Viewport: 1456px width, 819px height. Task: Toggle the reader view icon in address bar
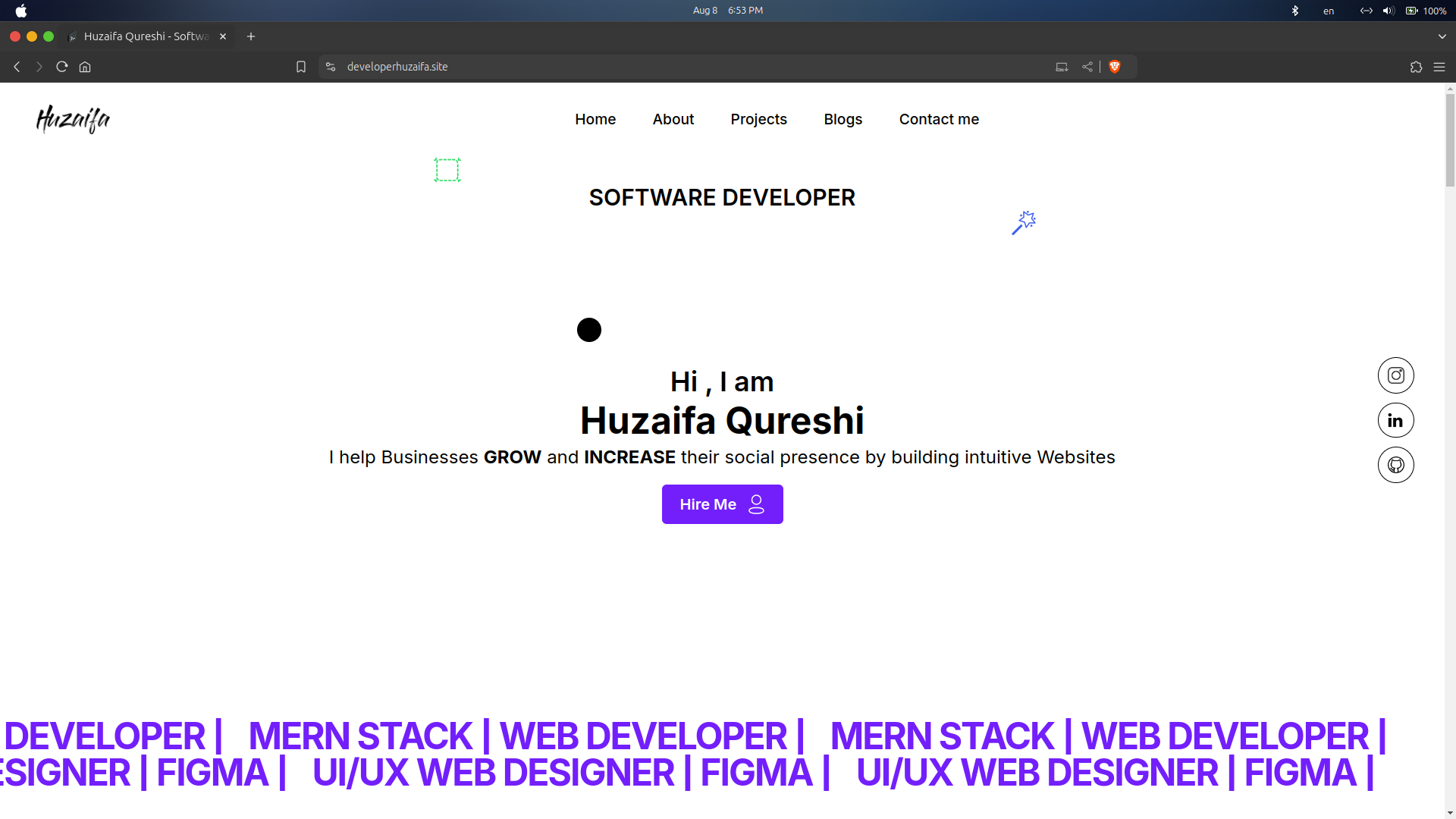(1062, 66)
